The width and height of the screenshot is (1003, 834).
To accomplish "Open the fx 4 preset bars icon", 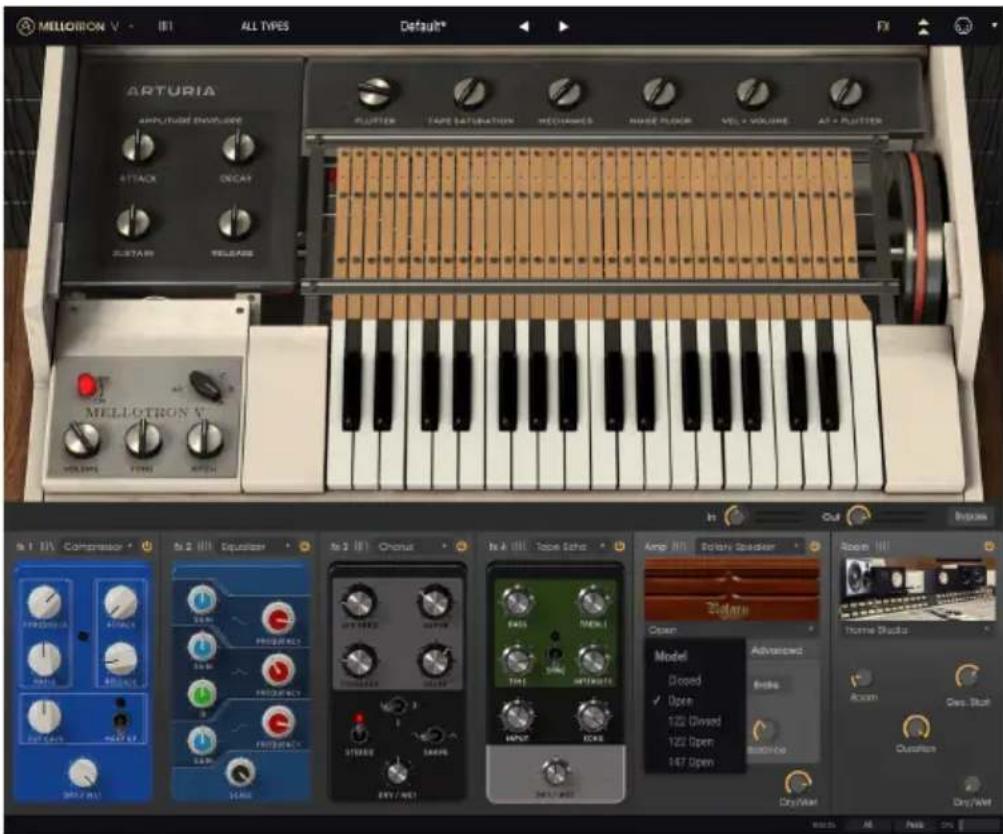I will click(519, 546).
